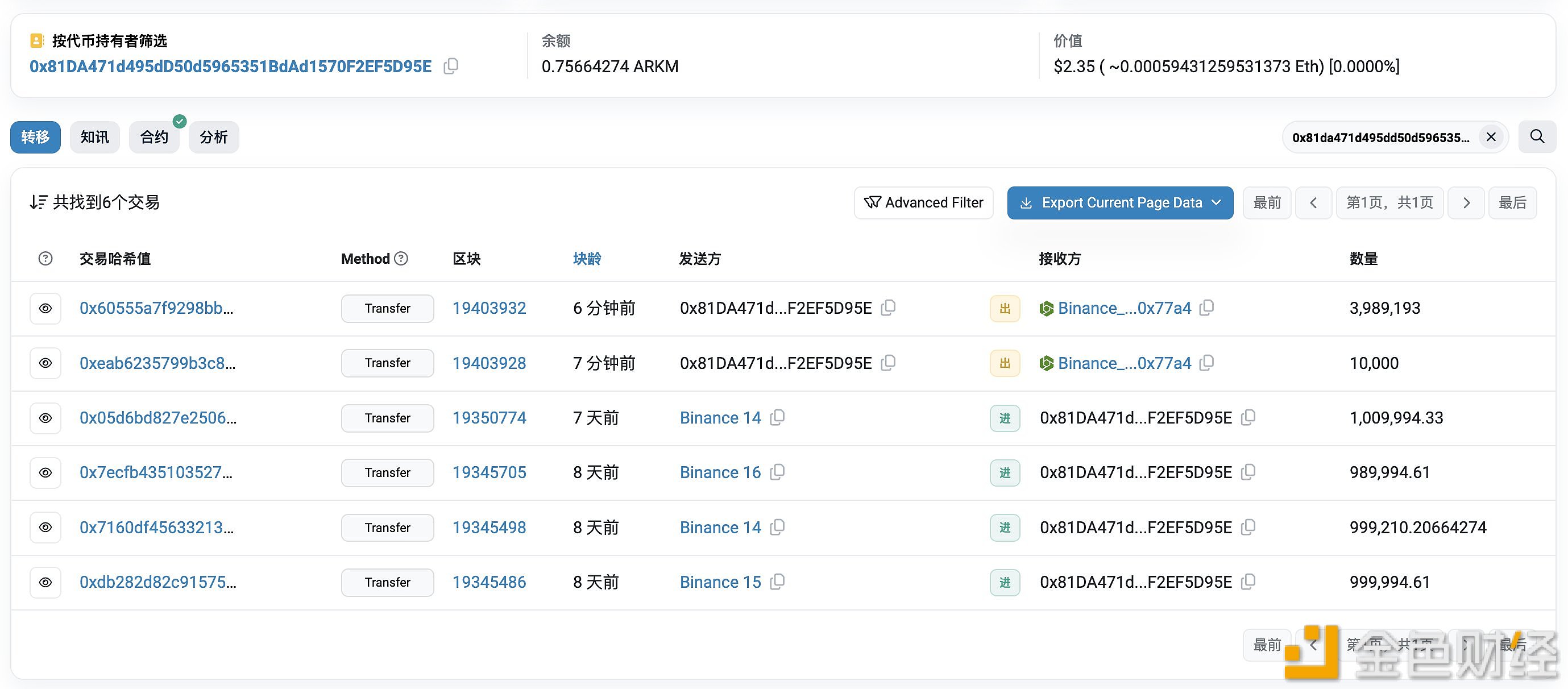
Task: Click the eye icon on second transaction row
Action: point(45,362)
